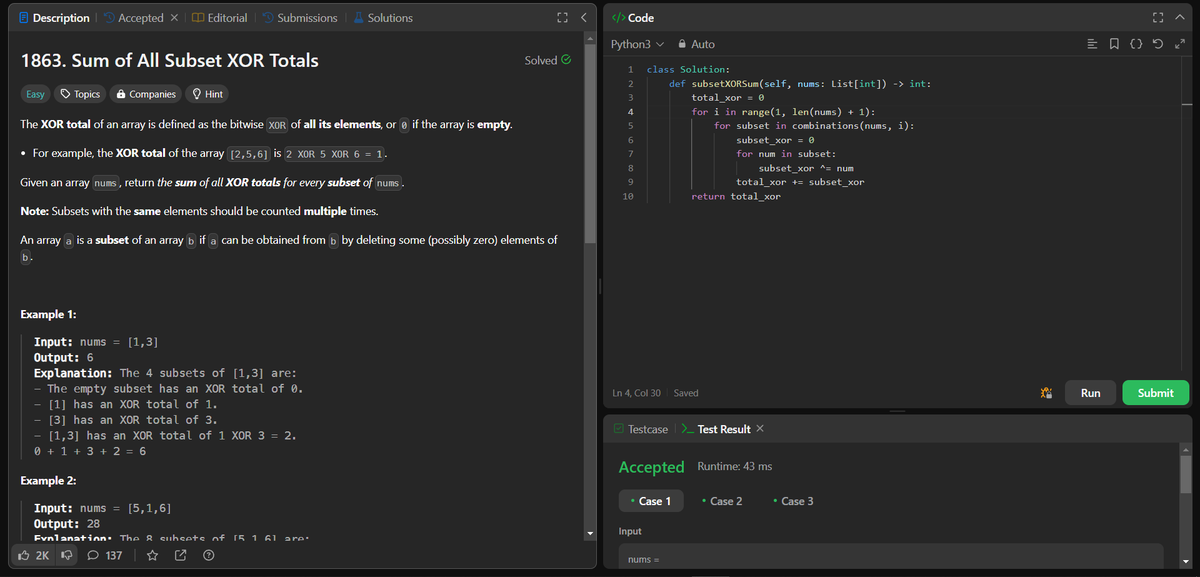Click Runtime: 43 ms text
Image resolution: width=1200 pixels, height=577 pixels.
tap(734, 467)
